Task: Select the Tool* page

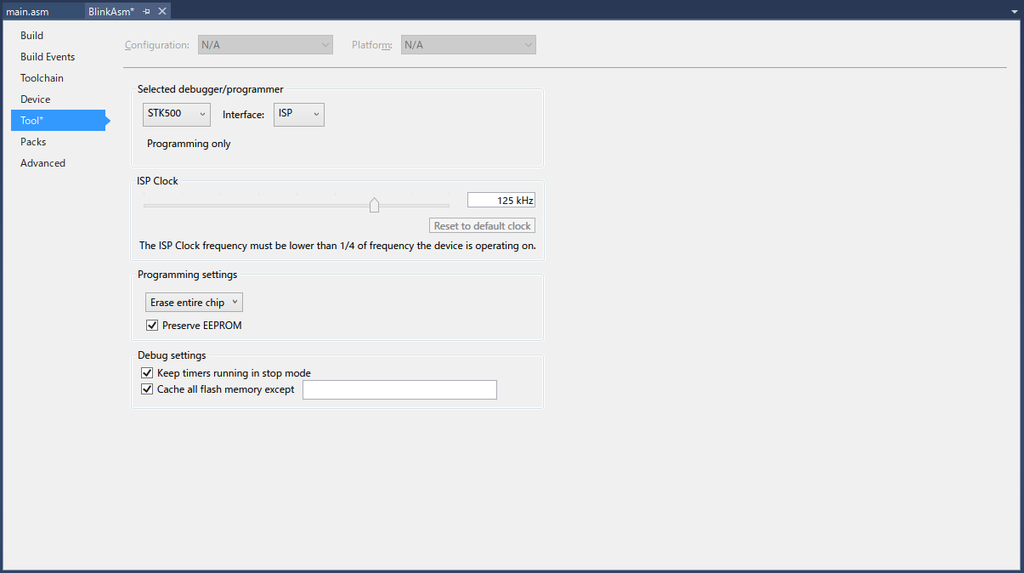Action: click(58, 120)
